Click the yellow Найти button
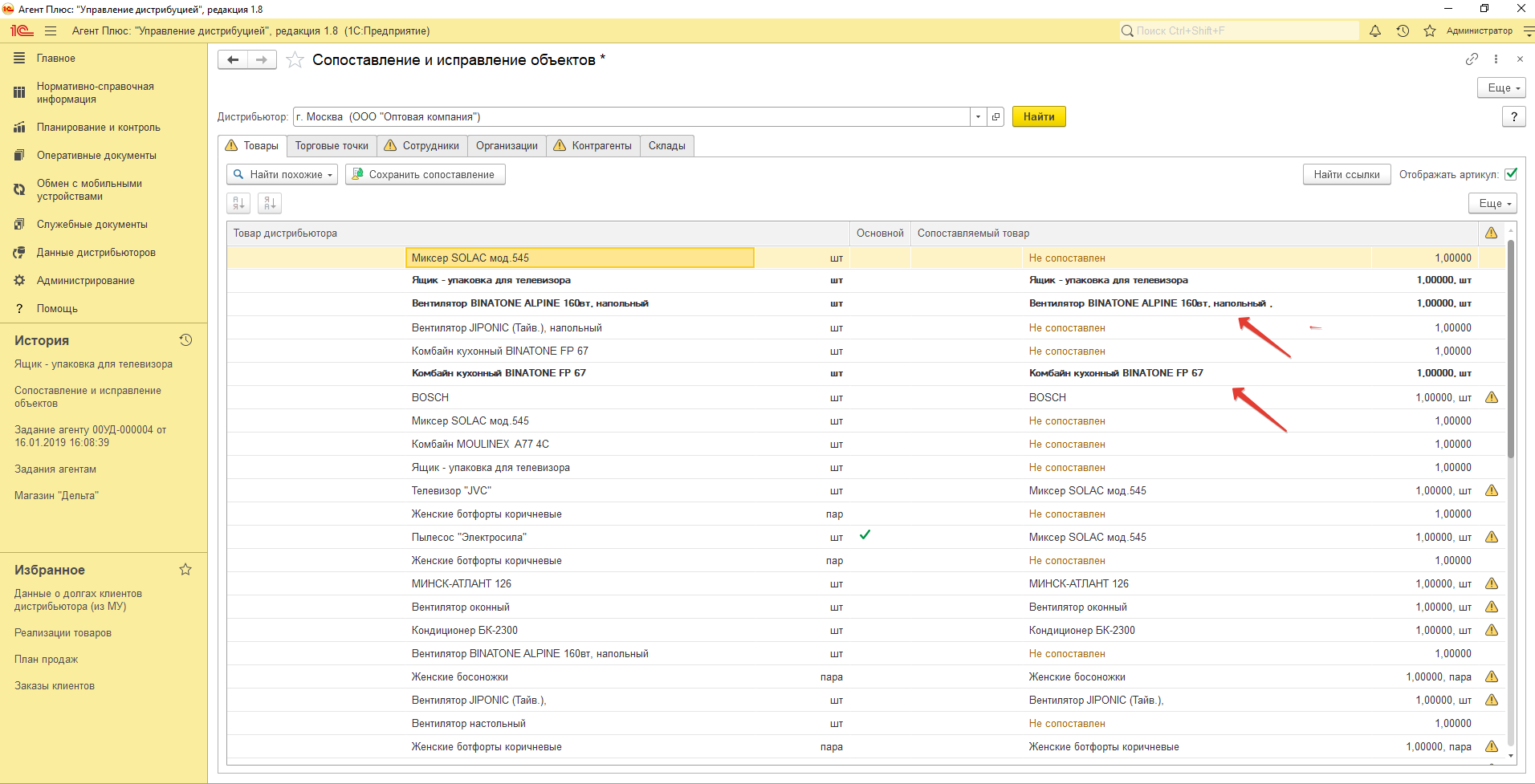Screen dimensions: 1535x784 pyautogui.click(x=1039, y=116)
